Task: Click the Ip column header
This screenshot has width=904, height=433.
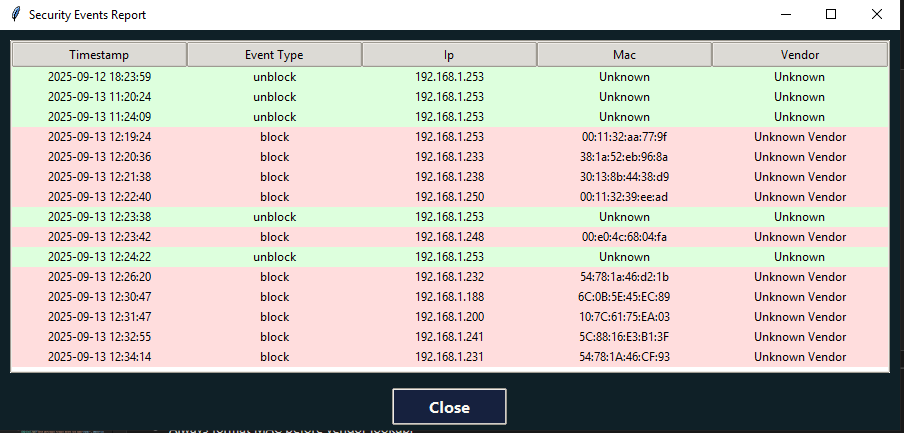Action: 449,55
